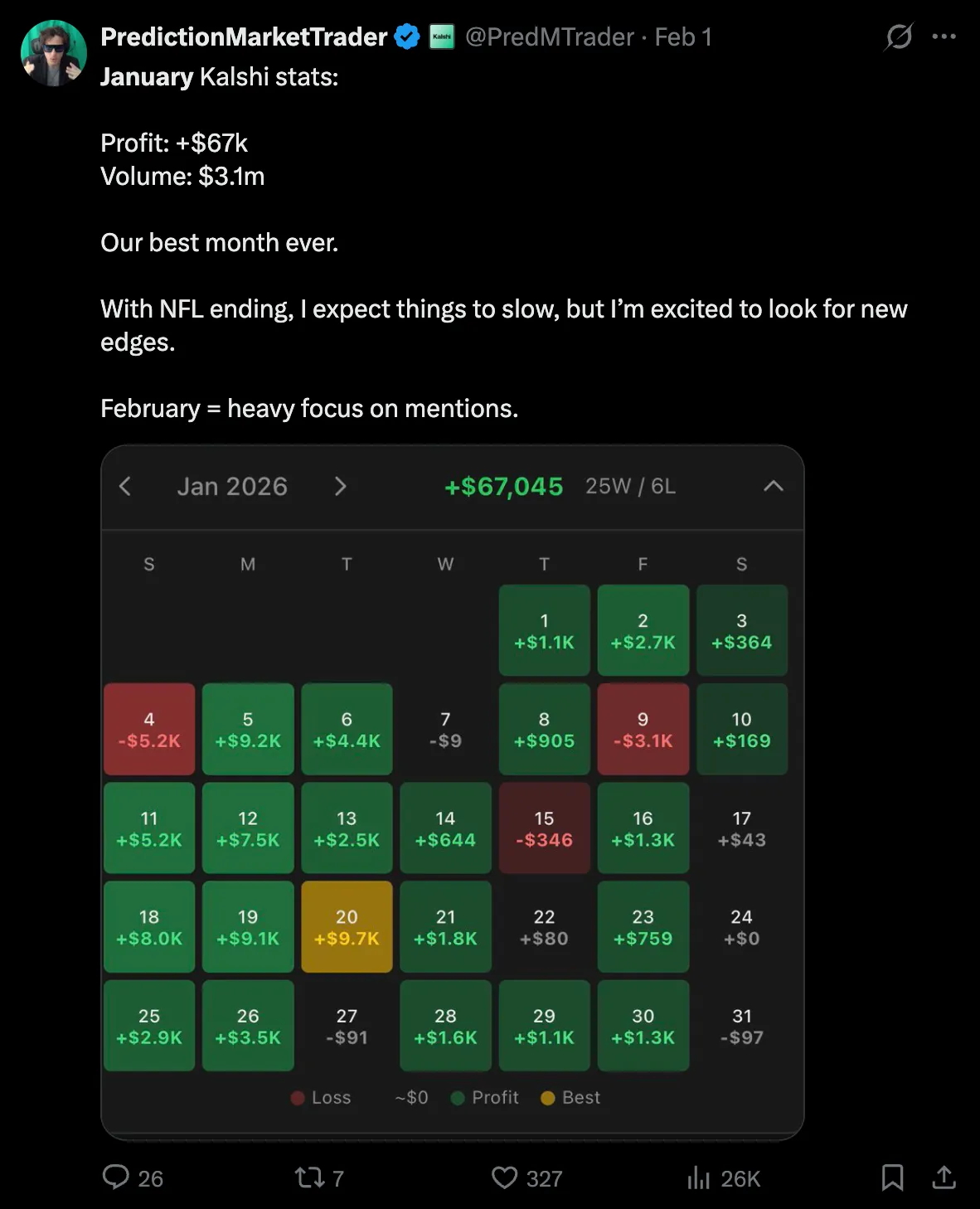Click the blue verified checkmark badge
Viewport: 980px width, 1209px height.
[405, 36]
